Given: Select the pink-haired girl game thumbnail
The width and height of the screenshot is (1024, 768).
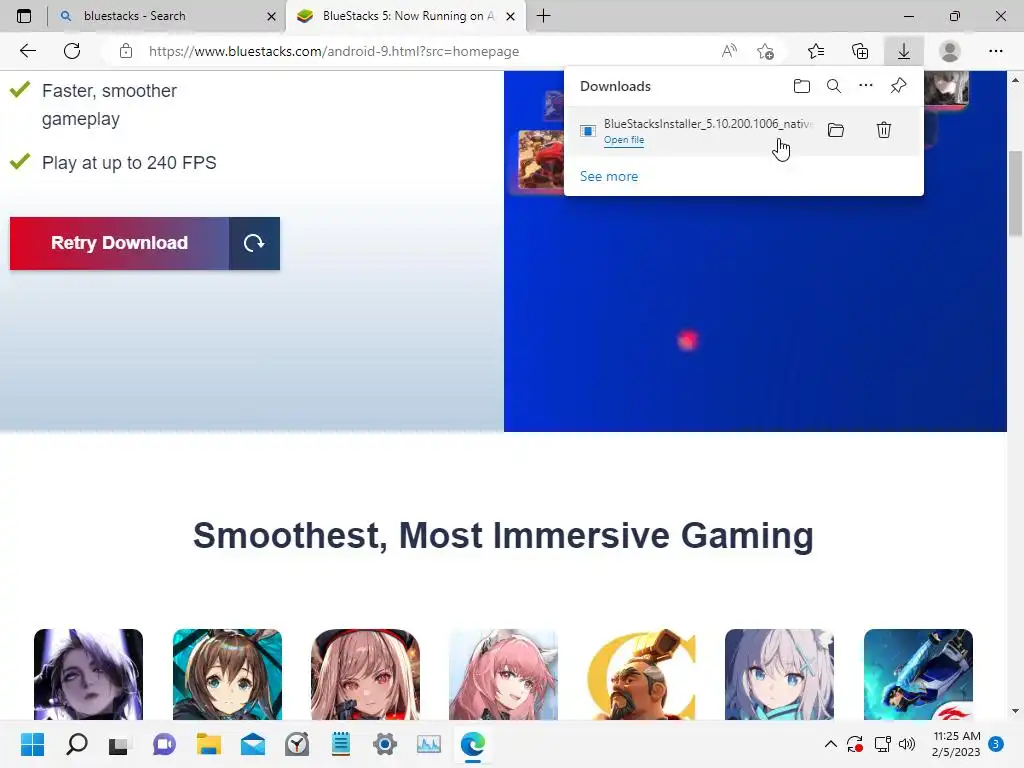Looking at the screenshot, I should [x=504, y=675].
